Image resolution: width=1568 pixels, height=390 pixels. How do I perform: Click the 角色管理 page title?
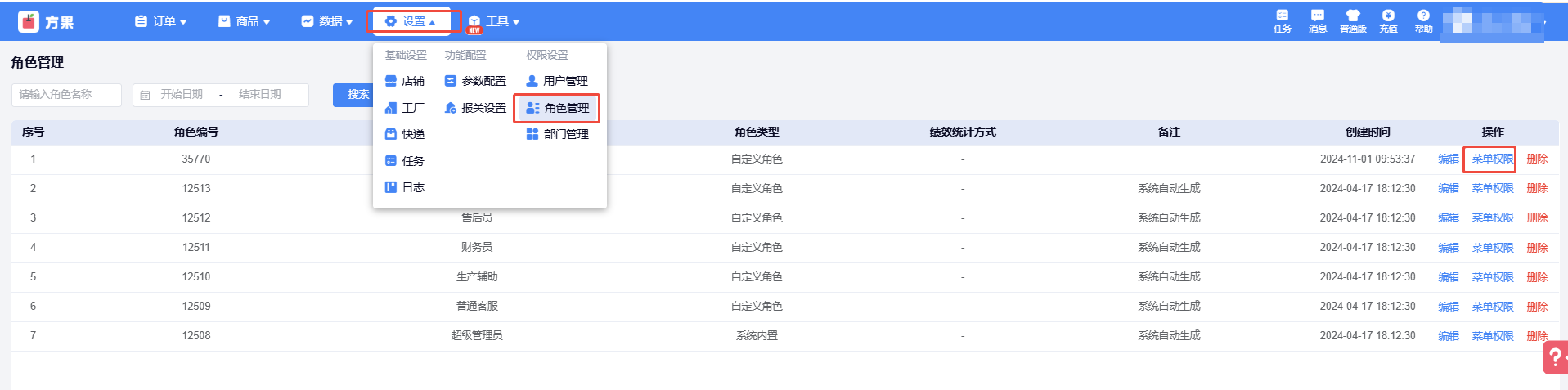[38, 62]
